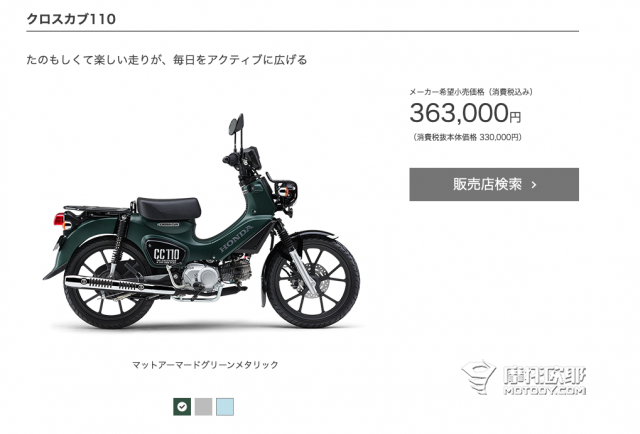640x434 pixels.
Task: Select the light blue color swatch
Action: click(225, 407)
